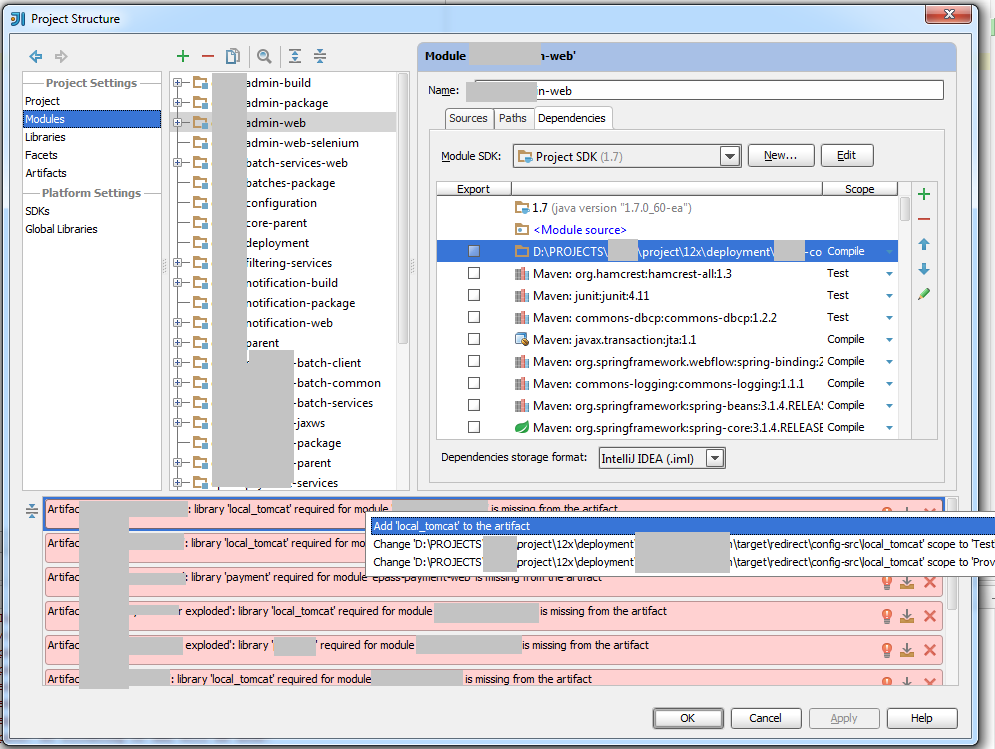Collapse the problems panel with the left icon

tap(32, 510)
